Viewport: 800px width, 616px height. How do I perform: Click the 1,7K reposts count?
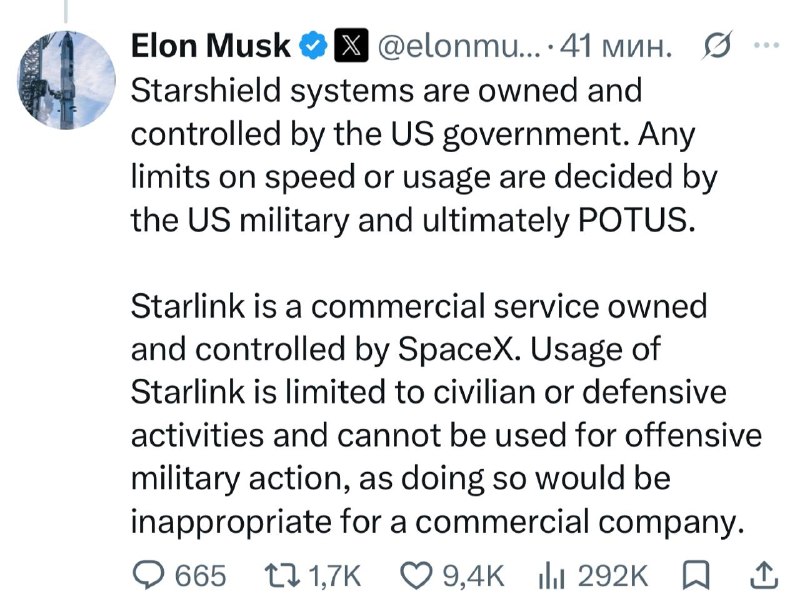click(335, 577)
